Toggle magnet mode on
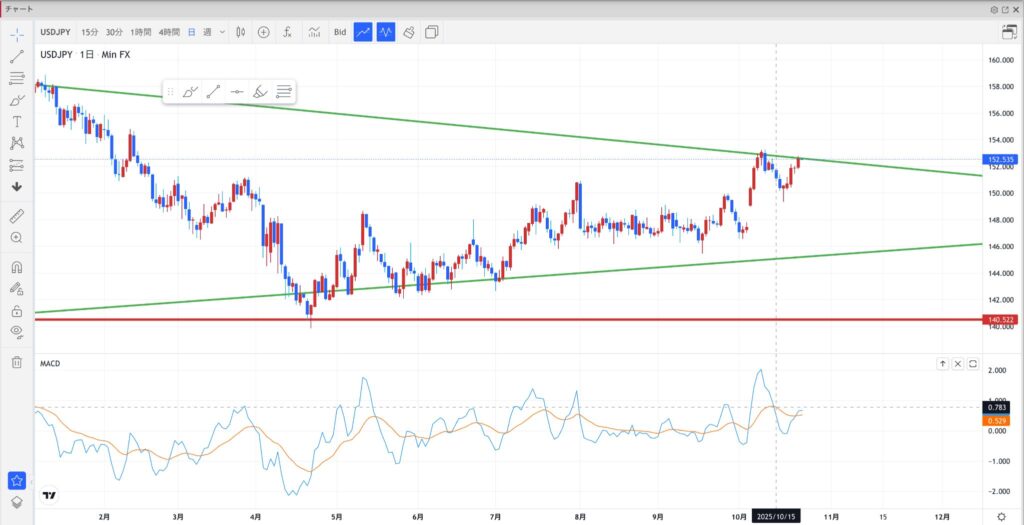 coord(17,267)
